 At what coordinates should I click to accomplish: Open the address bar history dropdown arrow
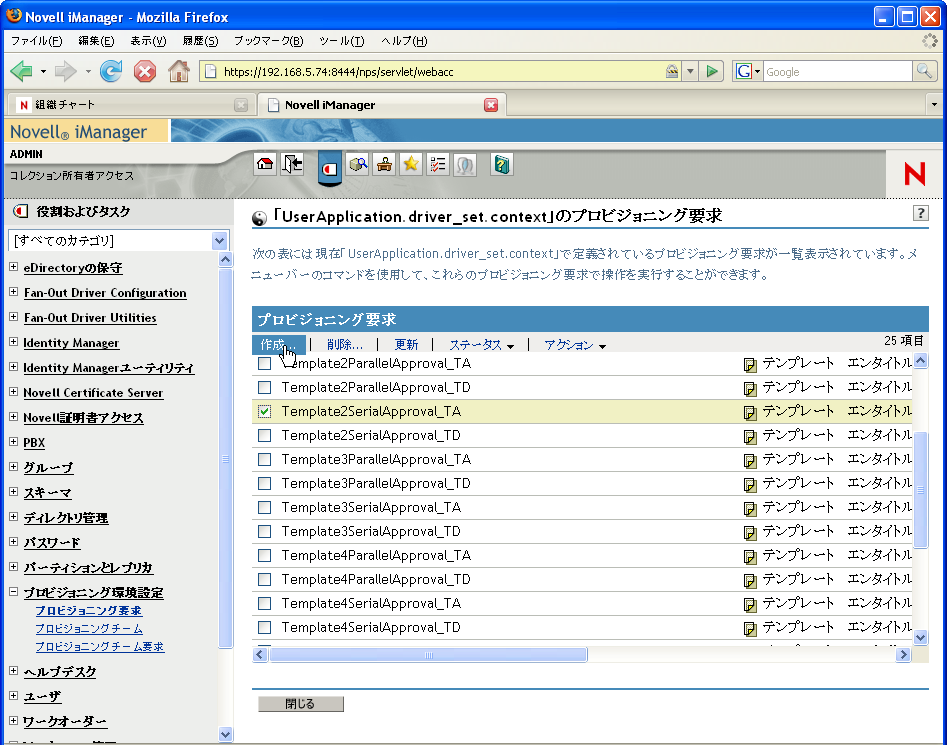click(x=690, y=71)
